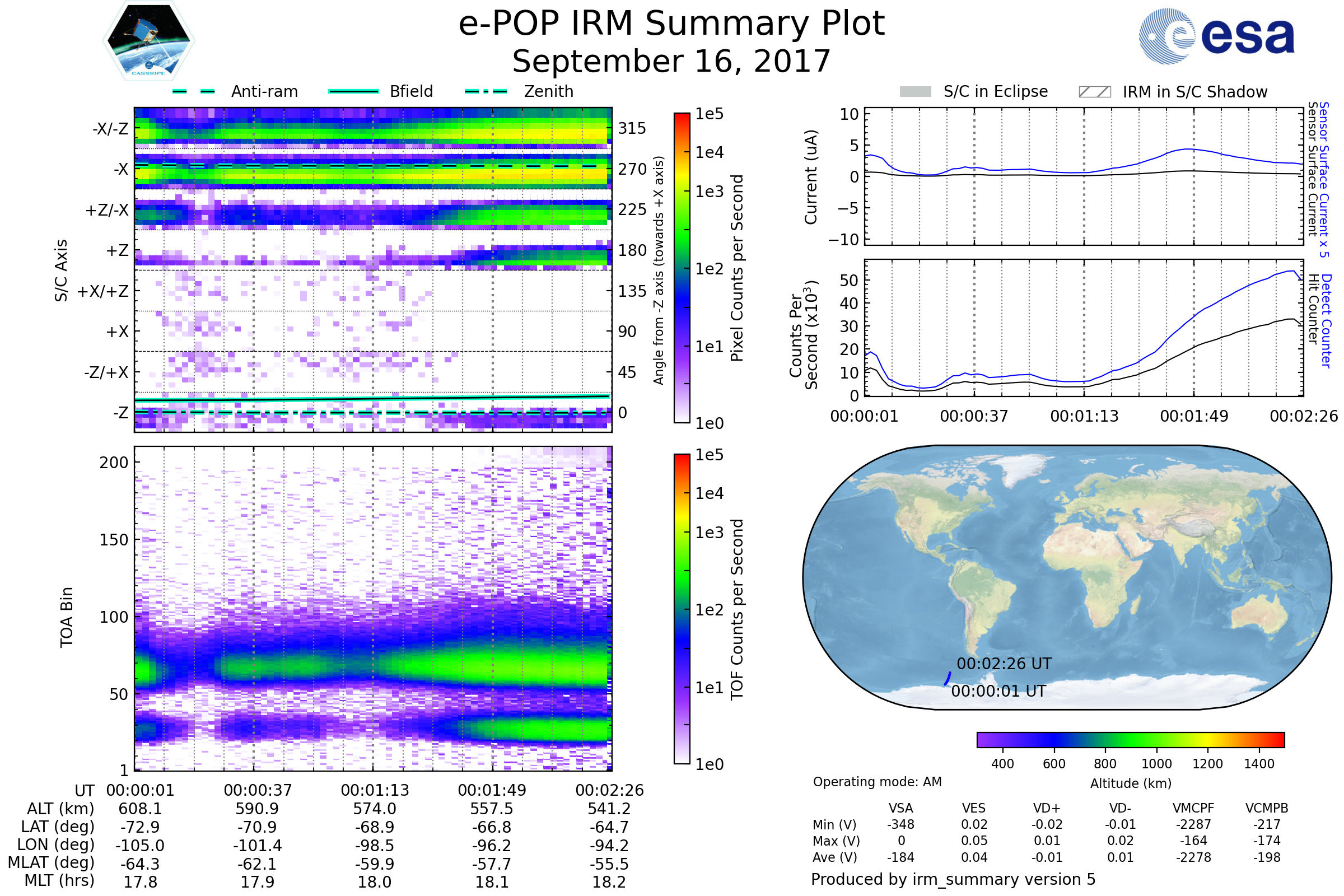Click the VSA column header
Image resolution: width=1344 pixels, height=896 pixels.
coord(900,808)
